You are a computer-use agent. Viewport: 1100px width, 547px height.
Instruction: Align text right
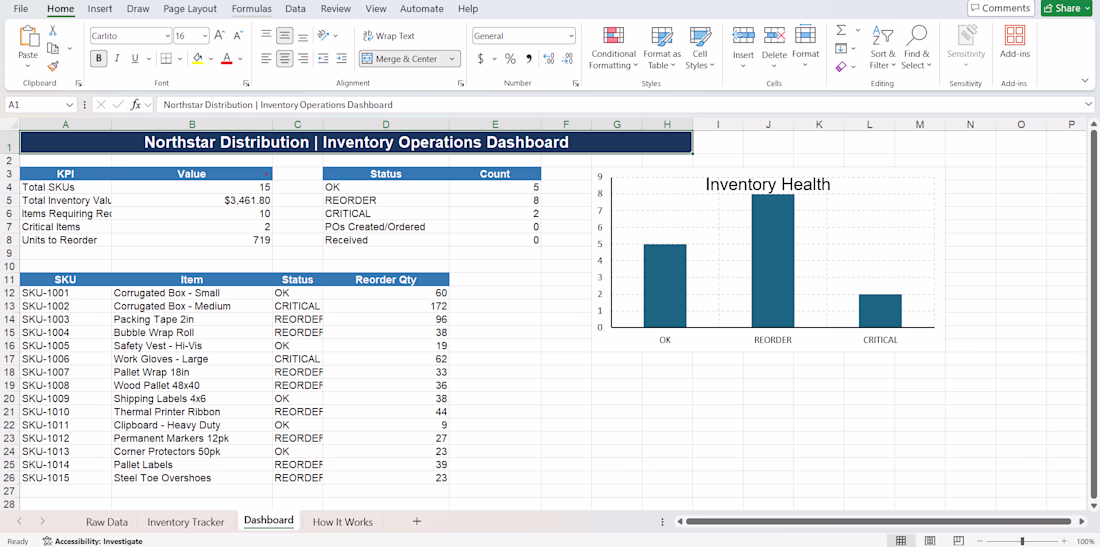[303, 58]
